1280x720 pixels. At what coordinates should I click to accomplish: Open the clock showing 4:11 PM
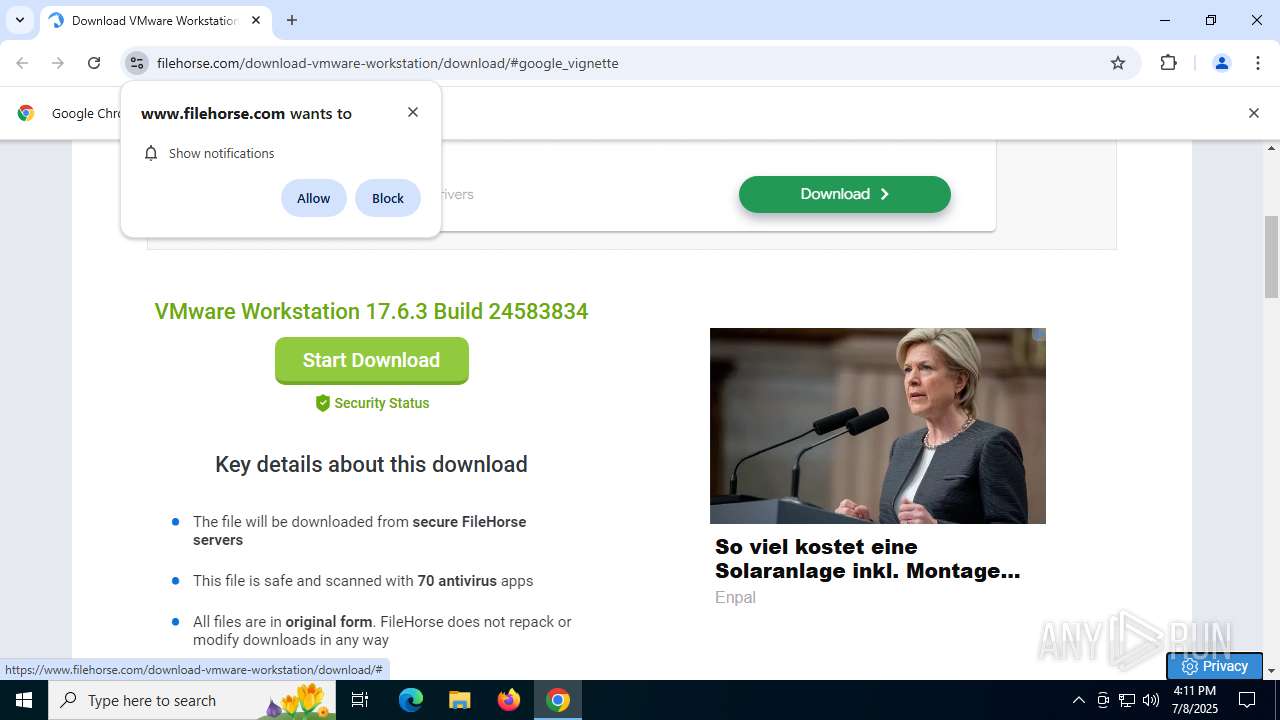point(1195,700)
